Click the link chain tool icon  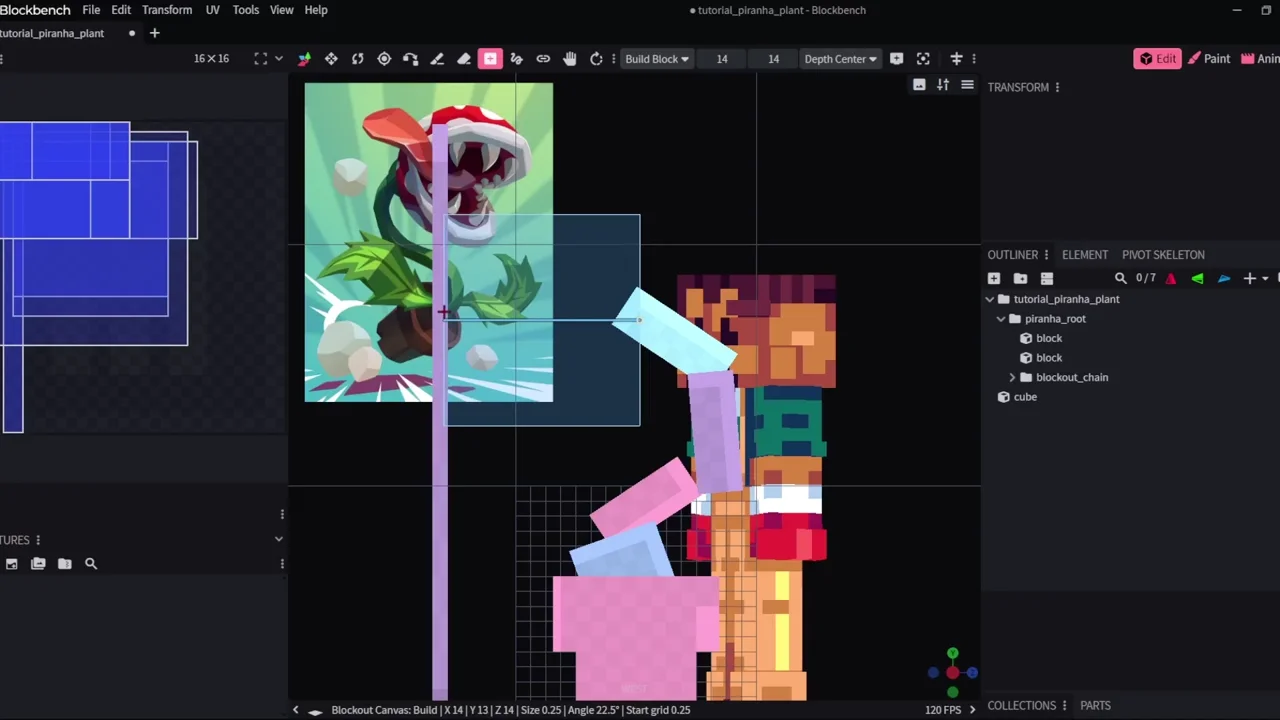tap(543, 59)
